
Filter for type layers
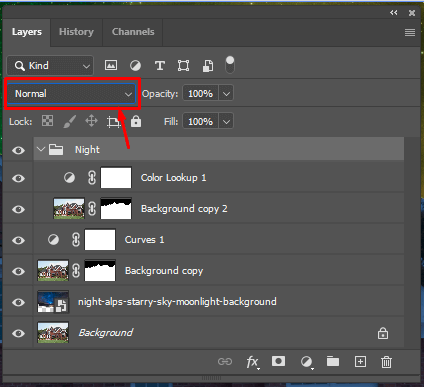click(x=160, y=65)
